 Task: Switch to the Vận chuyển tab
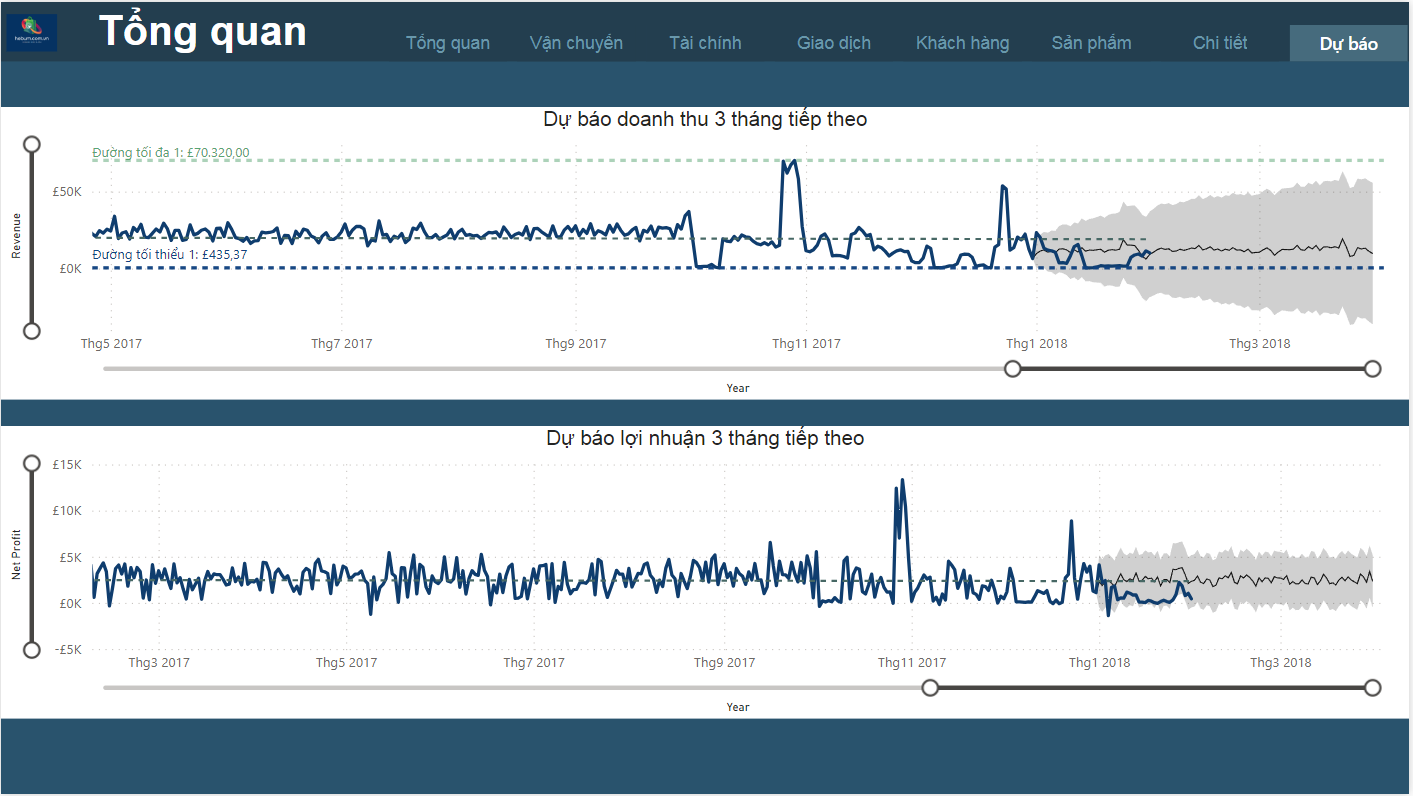coord(576,43)
